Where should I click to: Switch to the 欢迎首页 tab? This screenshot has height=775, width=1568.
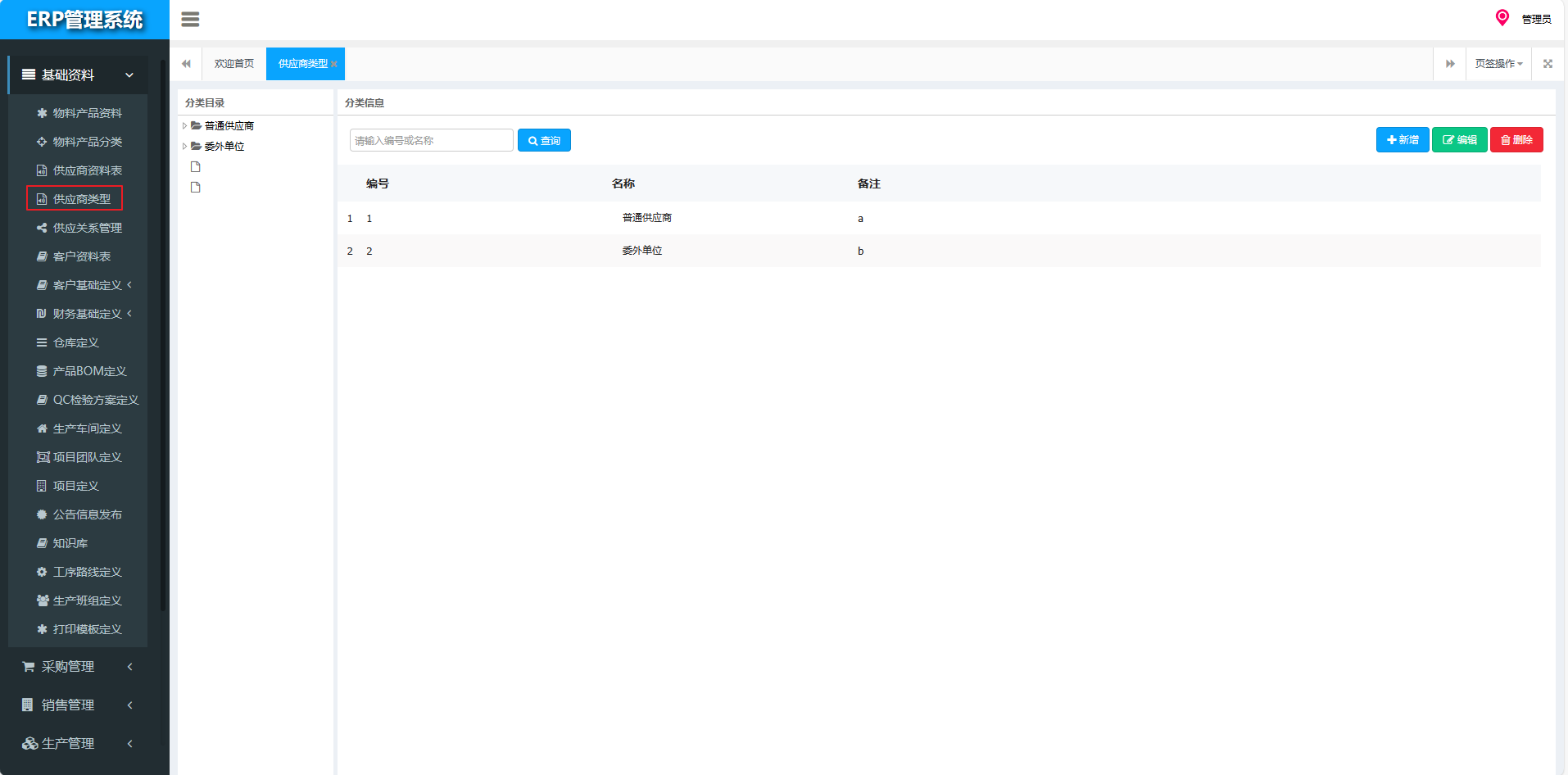(233, 64)
